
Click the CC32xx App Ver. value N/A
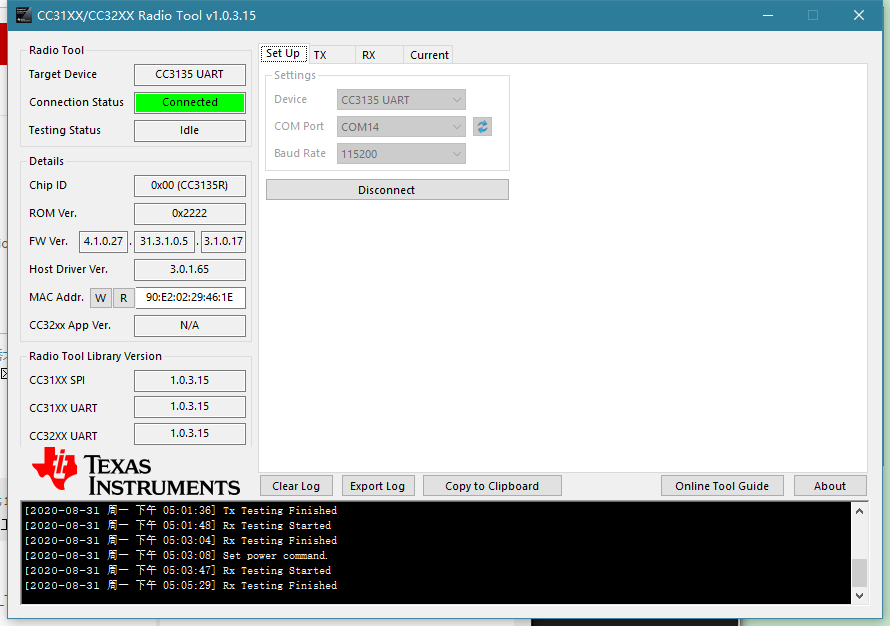point(190,326)
